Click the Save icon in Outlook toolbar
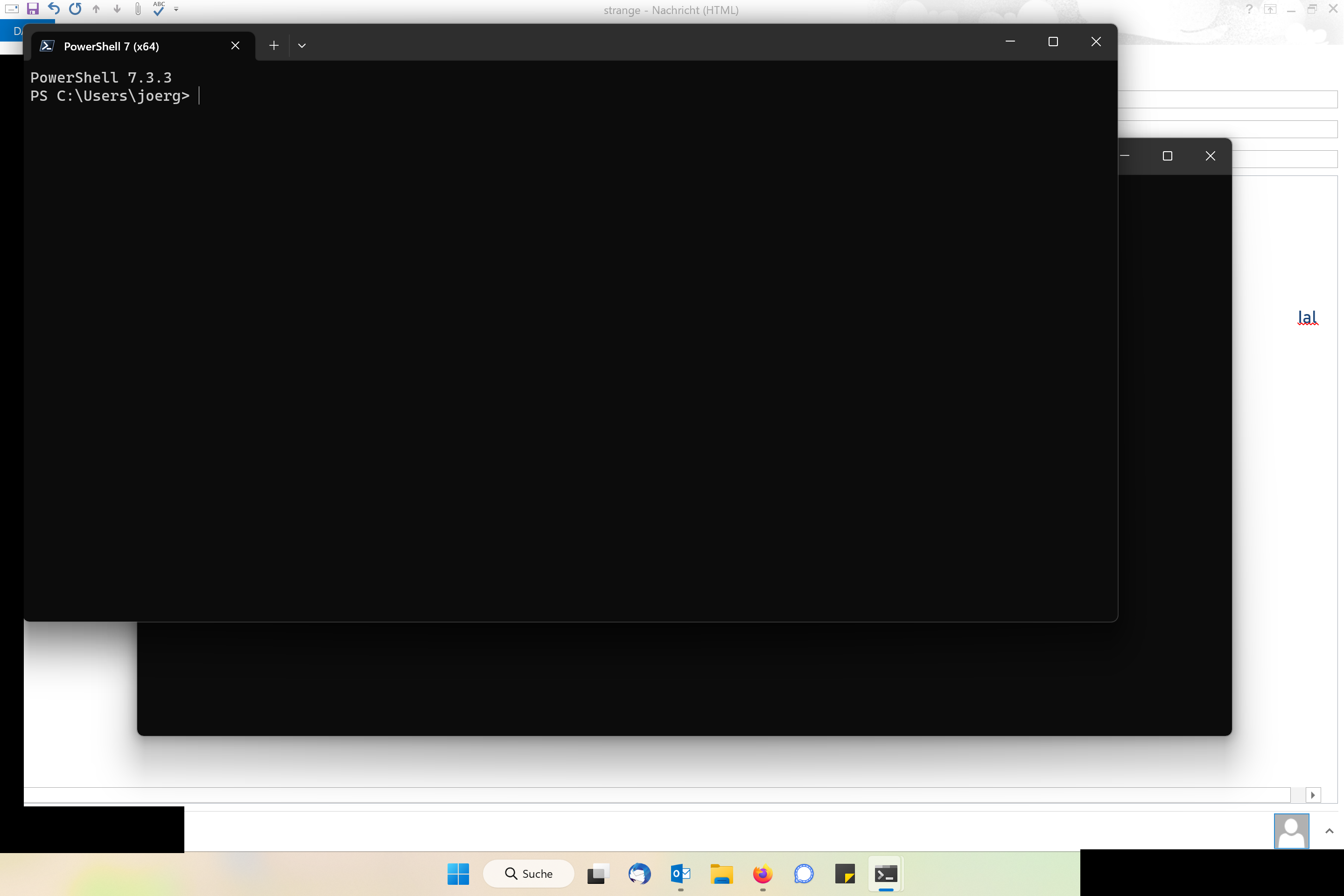Viewport: 1344px width, 896px height. [33, 9]
